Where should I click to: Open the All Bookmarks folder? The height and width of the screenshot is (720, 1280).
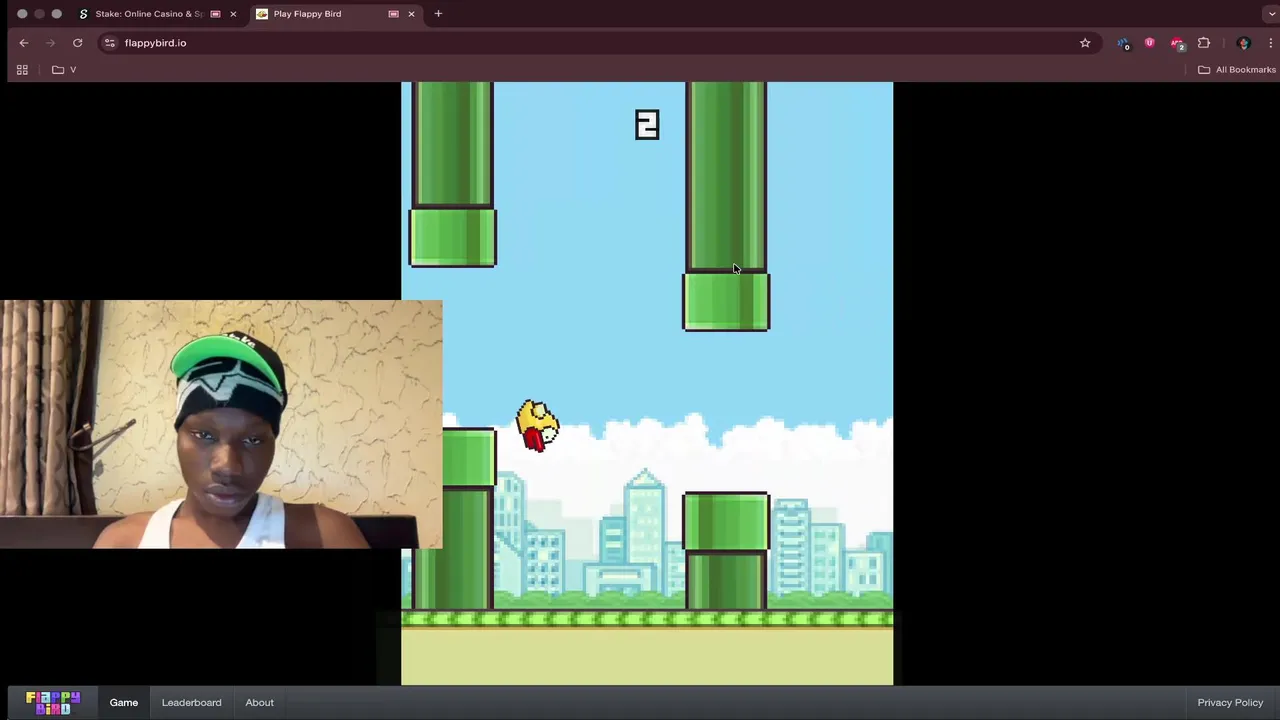[x=1237, y=70]
